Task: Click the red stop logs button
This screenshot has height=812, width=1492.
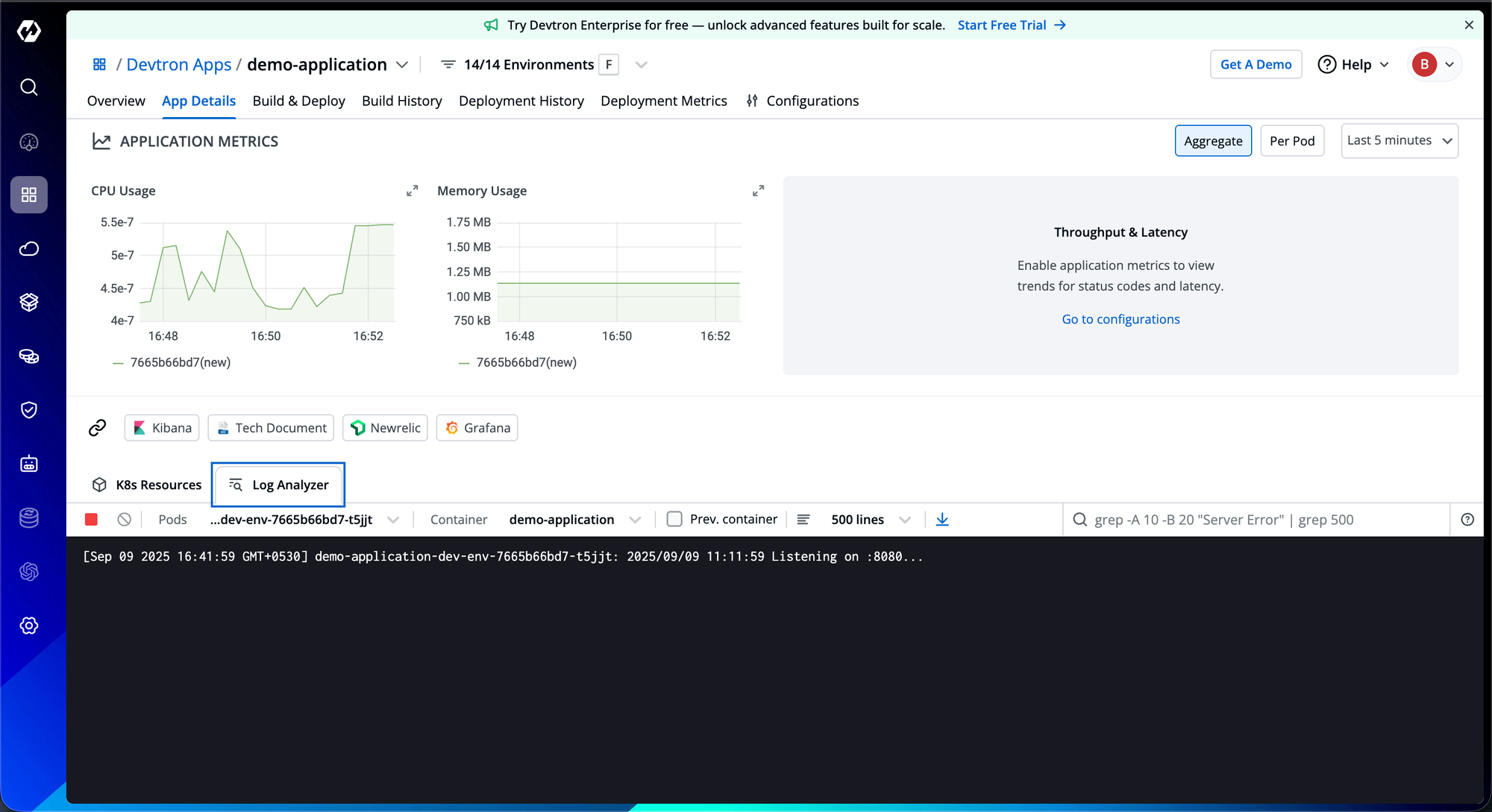Action: pos(92,520)
